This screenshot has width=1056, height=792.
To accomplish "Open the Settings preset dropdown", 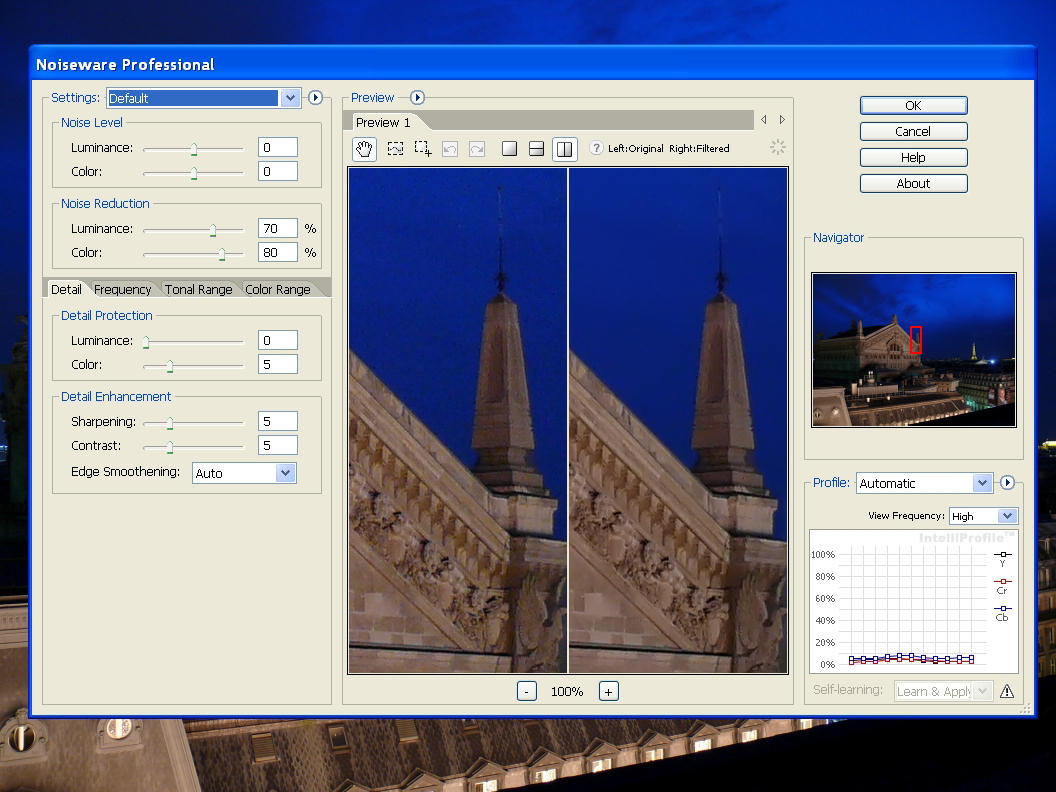I will 290,98.
